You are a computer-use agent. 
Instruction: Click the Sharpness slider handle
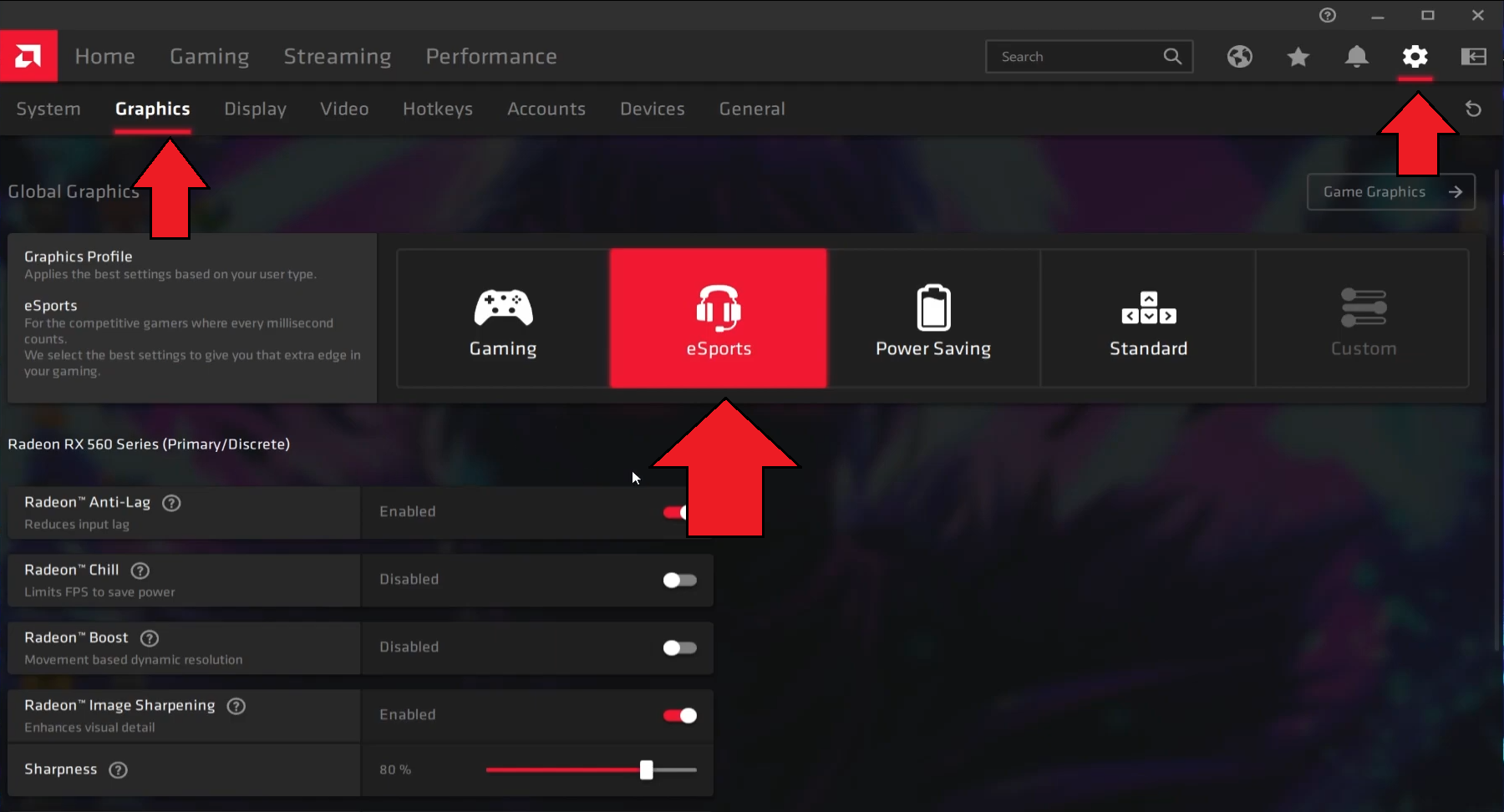(647, 769)
